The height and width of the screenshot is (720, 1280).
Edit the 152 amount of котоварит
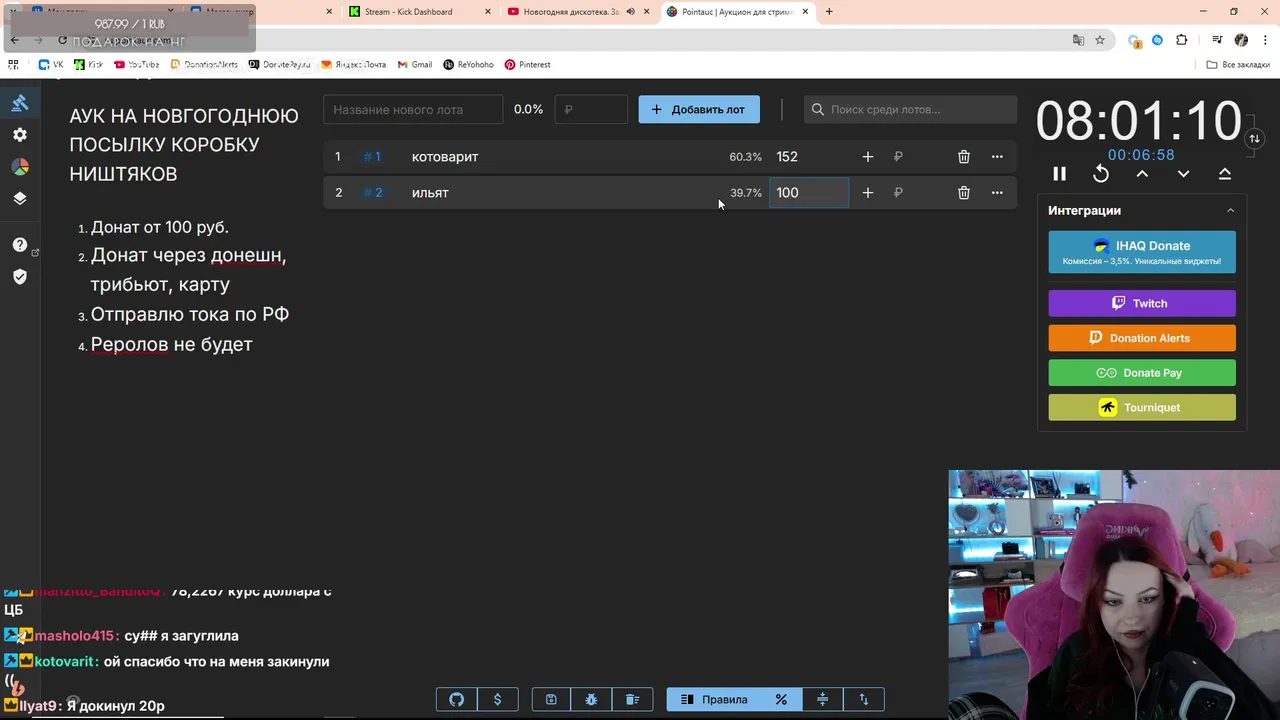[808, 157]
